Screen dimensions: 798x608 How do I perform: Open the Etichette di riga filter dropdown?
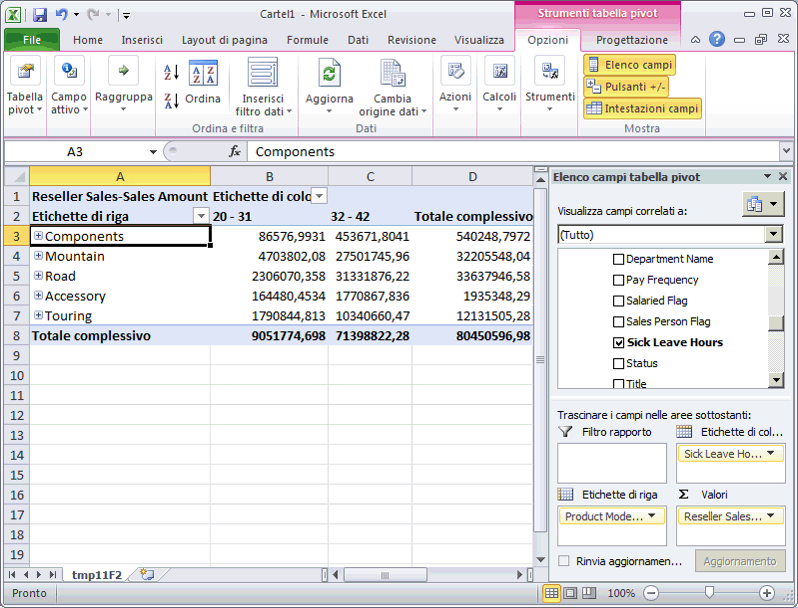(201, 216)
